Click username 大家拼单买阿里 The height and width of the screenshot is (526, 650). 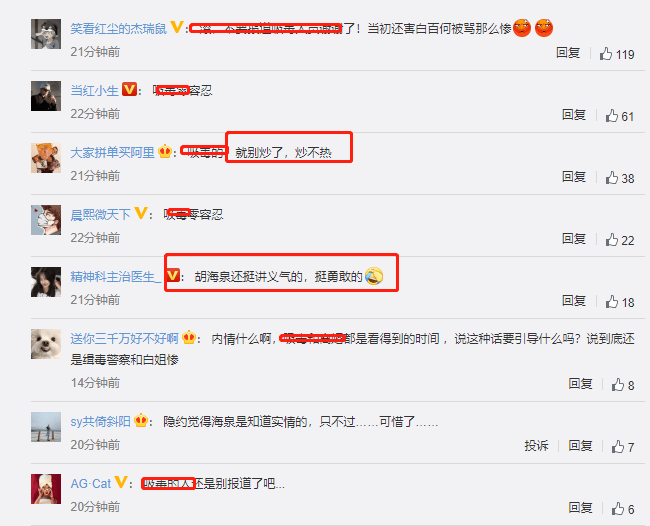point(112,153)
